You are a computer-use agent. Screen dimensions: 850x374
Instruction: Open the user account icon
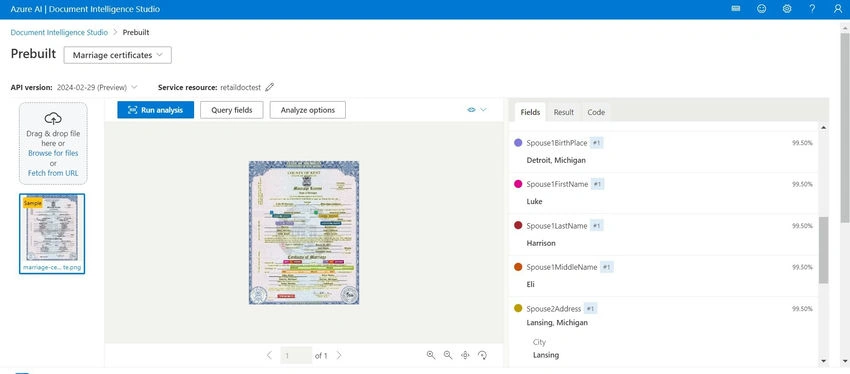click(838, 9)
